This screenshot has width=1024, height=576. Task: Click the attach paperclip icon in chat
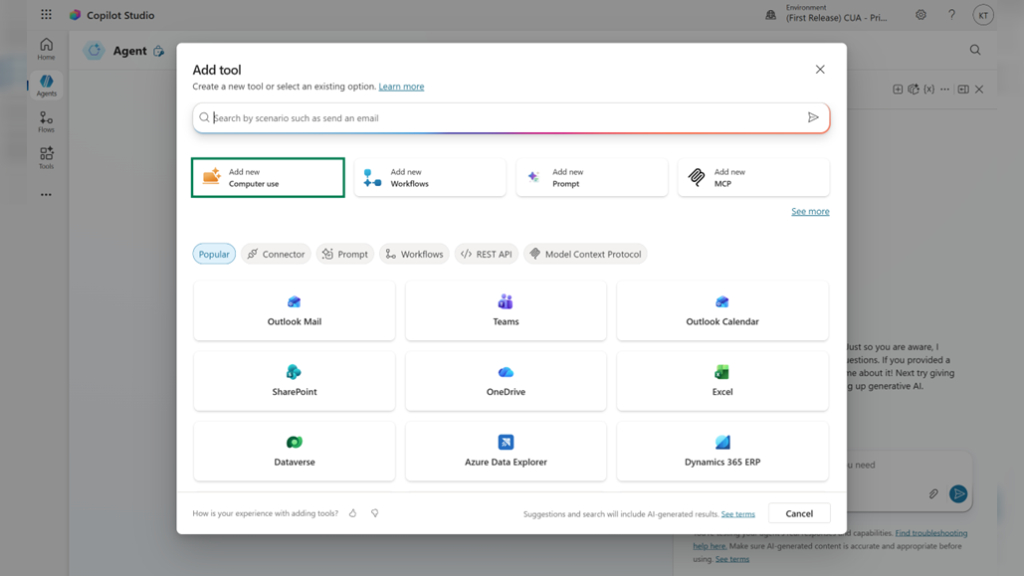tap(933, 494)
